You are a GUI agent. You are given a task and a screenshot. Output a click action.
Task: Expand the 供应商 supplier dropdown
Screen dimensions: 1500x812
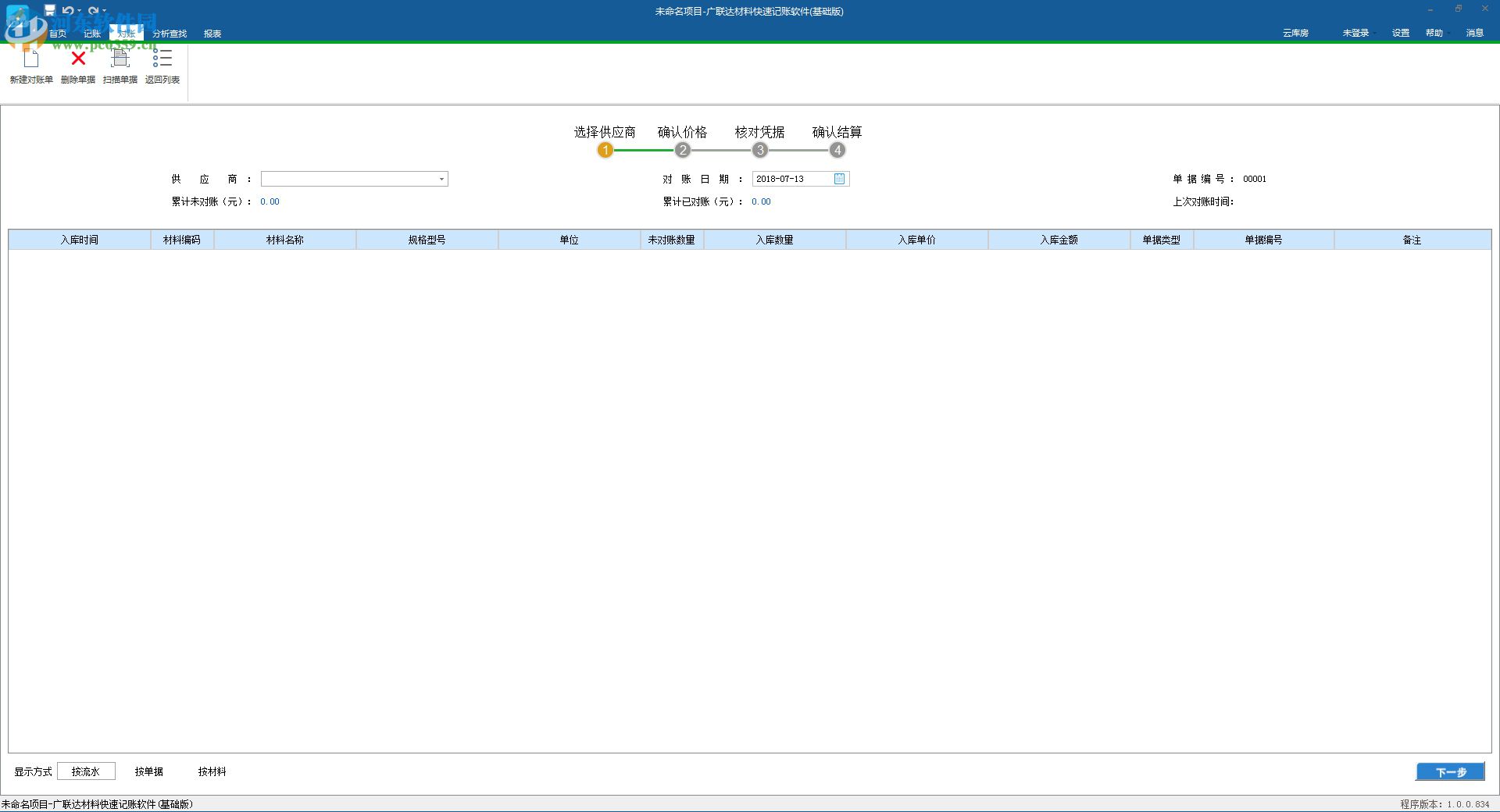pos(441,180)
